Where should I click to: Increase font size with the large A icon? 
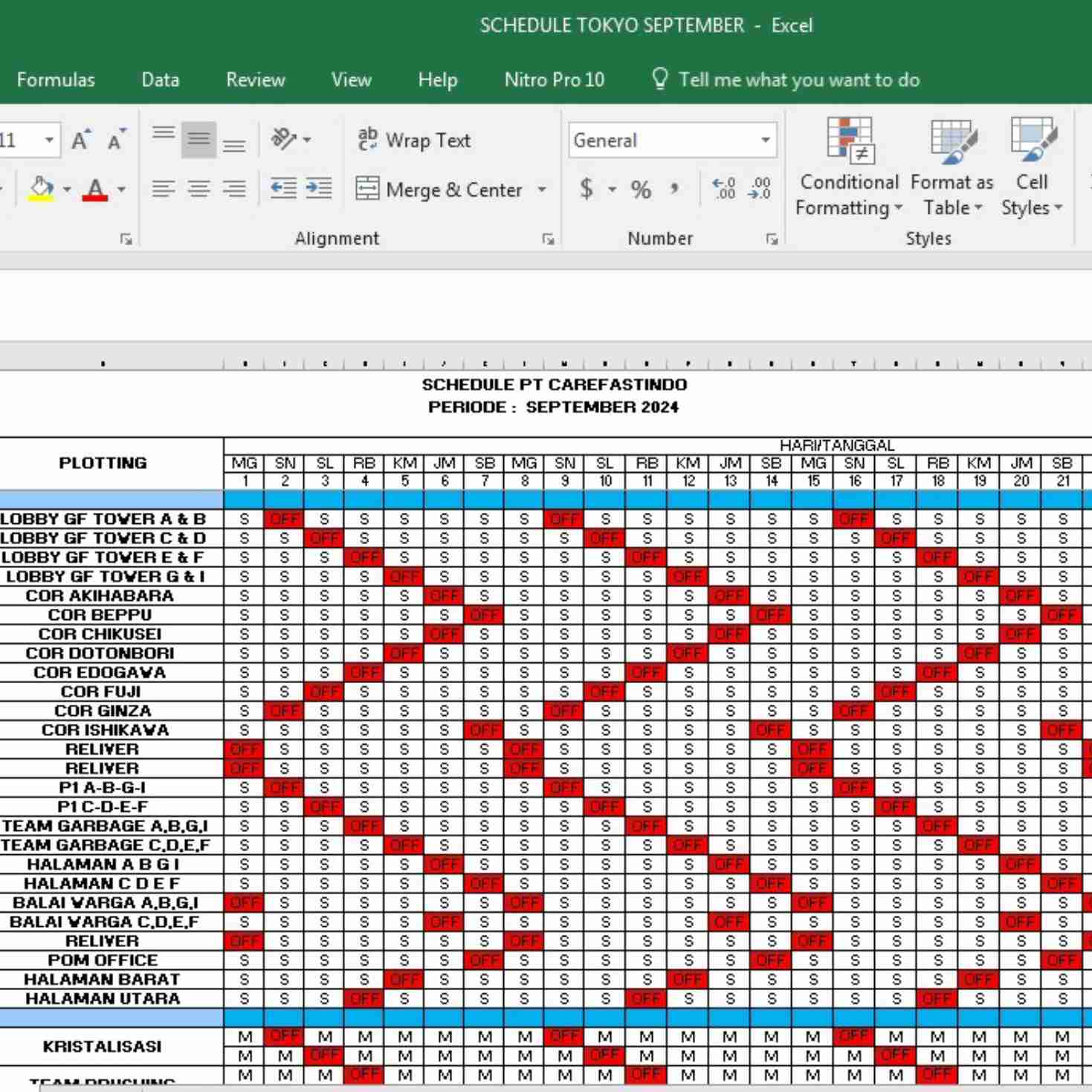[81, 140]
